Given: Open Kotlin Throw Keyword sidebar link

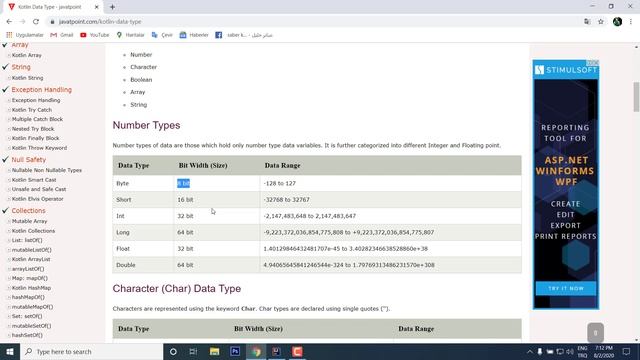Looking at the screenshot, I should tap(39, 148).
